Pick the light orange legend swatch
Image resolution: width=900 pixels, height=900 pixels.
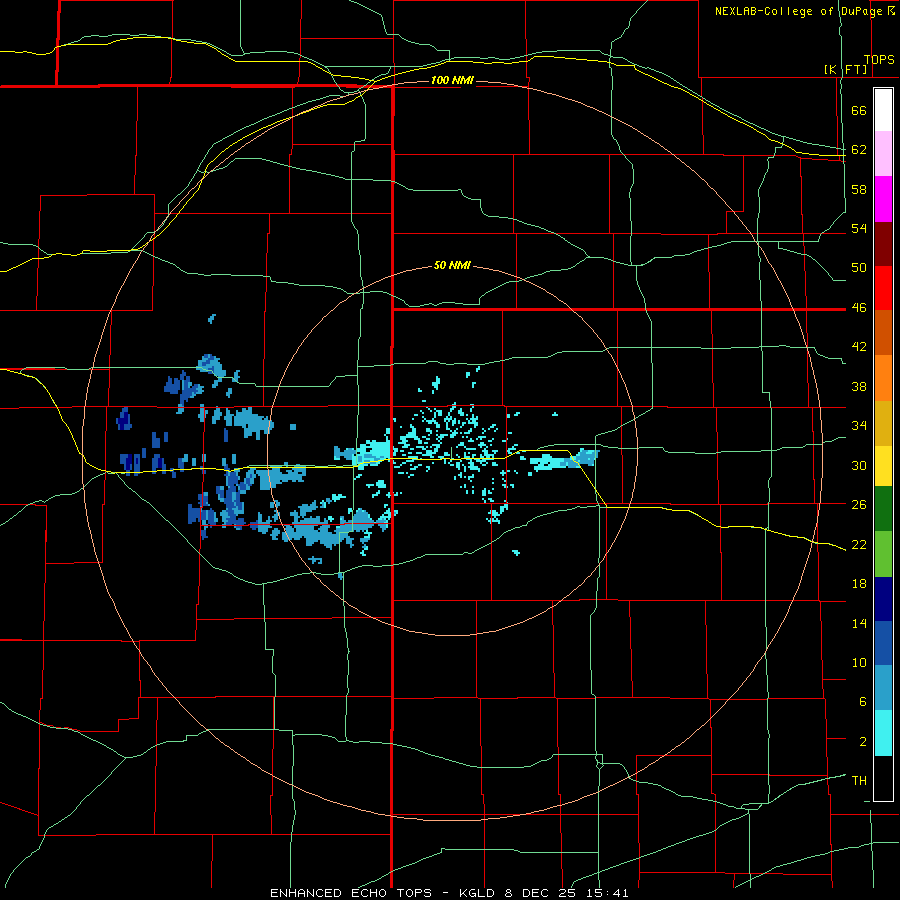[x=883, y=378]
